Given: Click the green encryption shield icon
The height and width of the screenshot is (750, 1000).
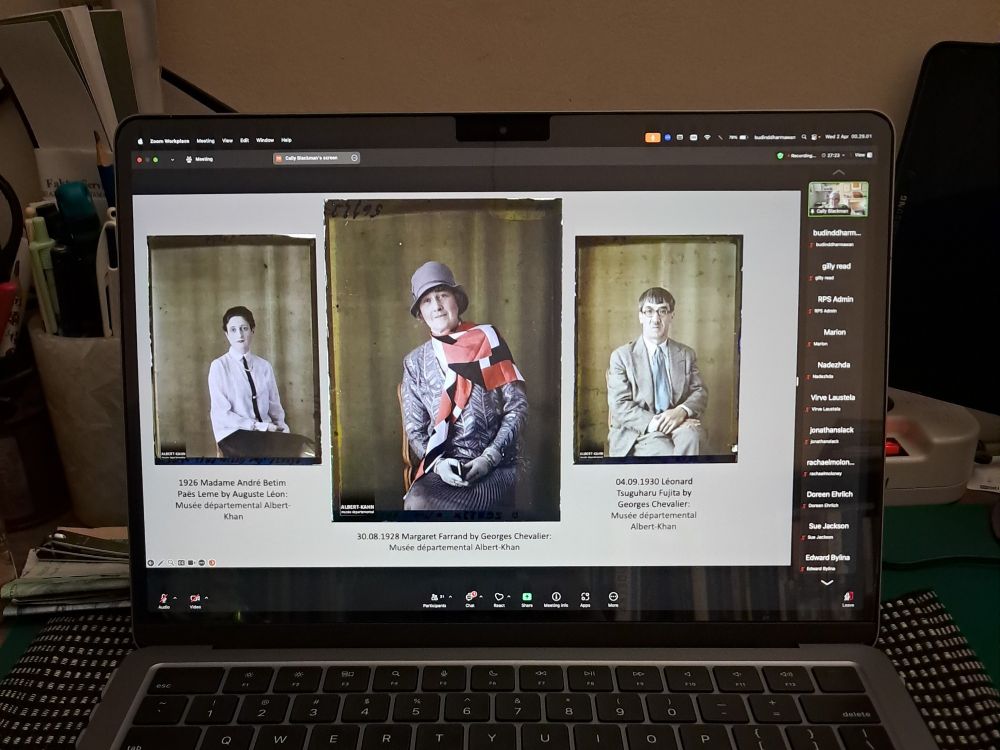Looking at the screenshot, I should tap(780, 155).
